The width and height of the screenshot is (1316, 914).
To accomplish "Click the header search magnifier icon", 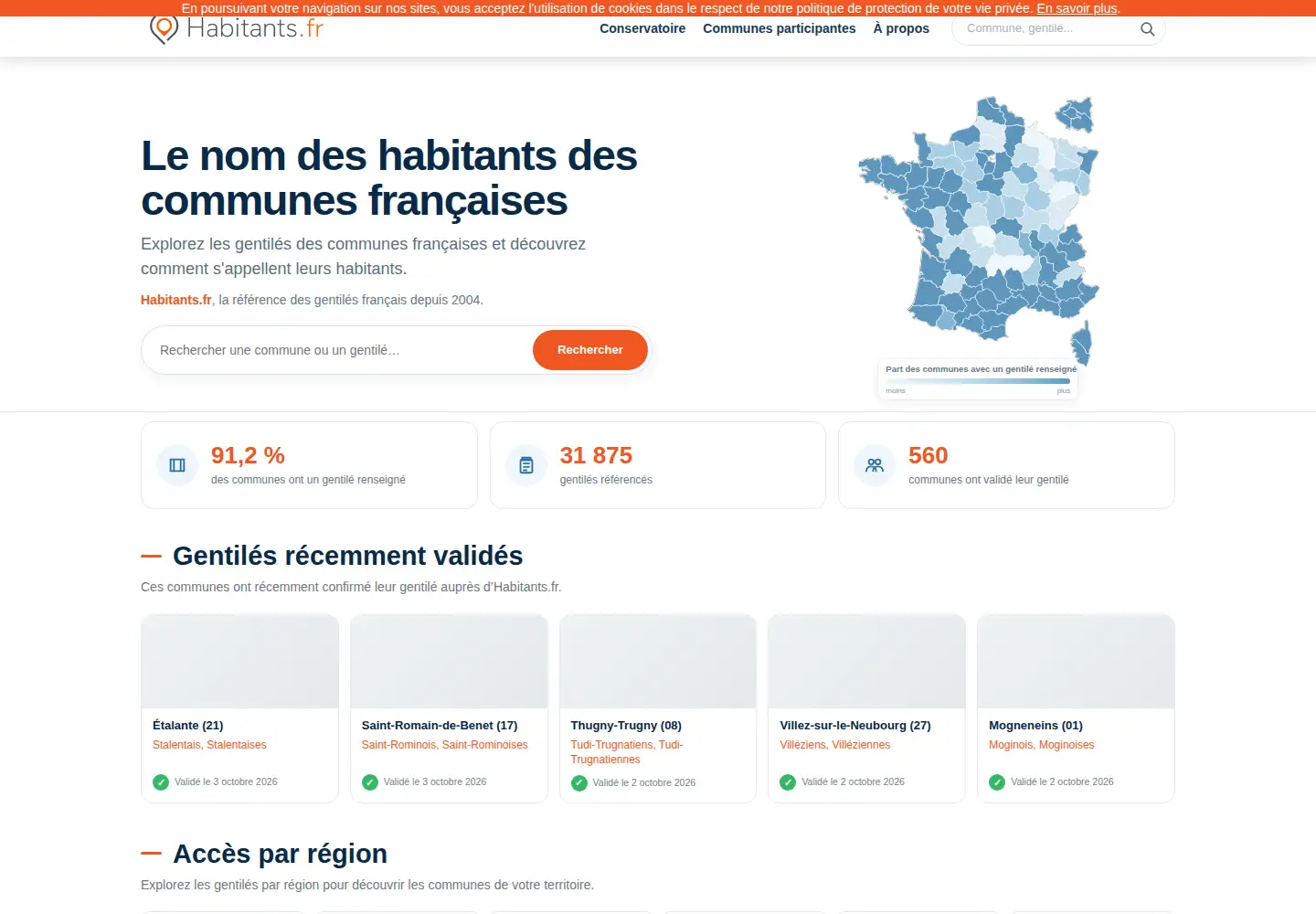I will [x=1147, y=29].
